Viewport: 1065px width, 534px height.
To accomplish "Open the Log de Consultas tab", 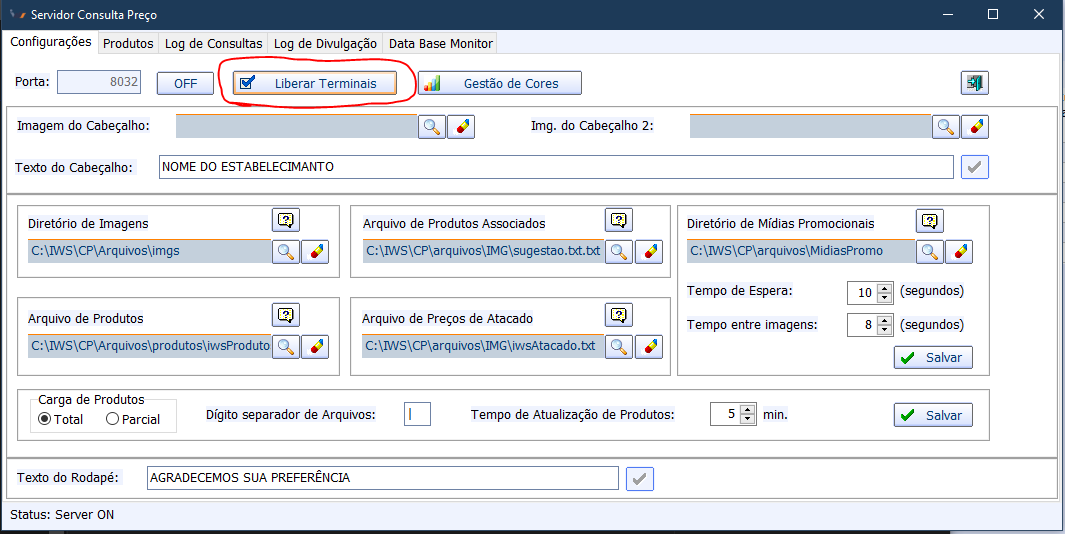I will click(213, 44).
